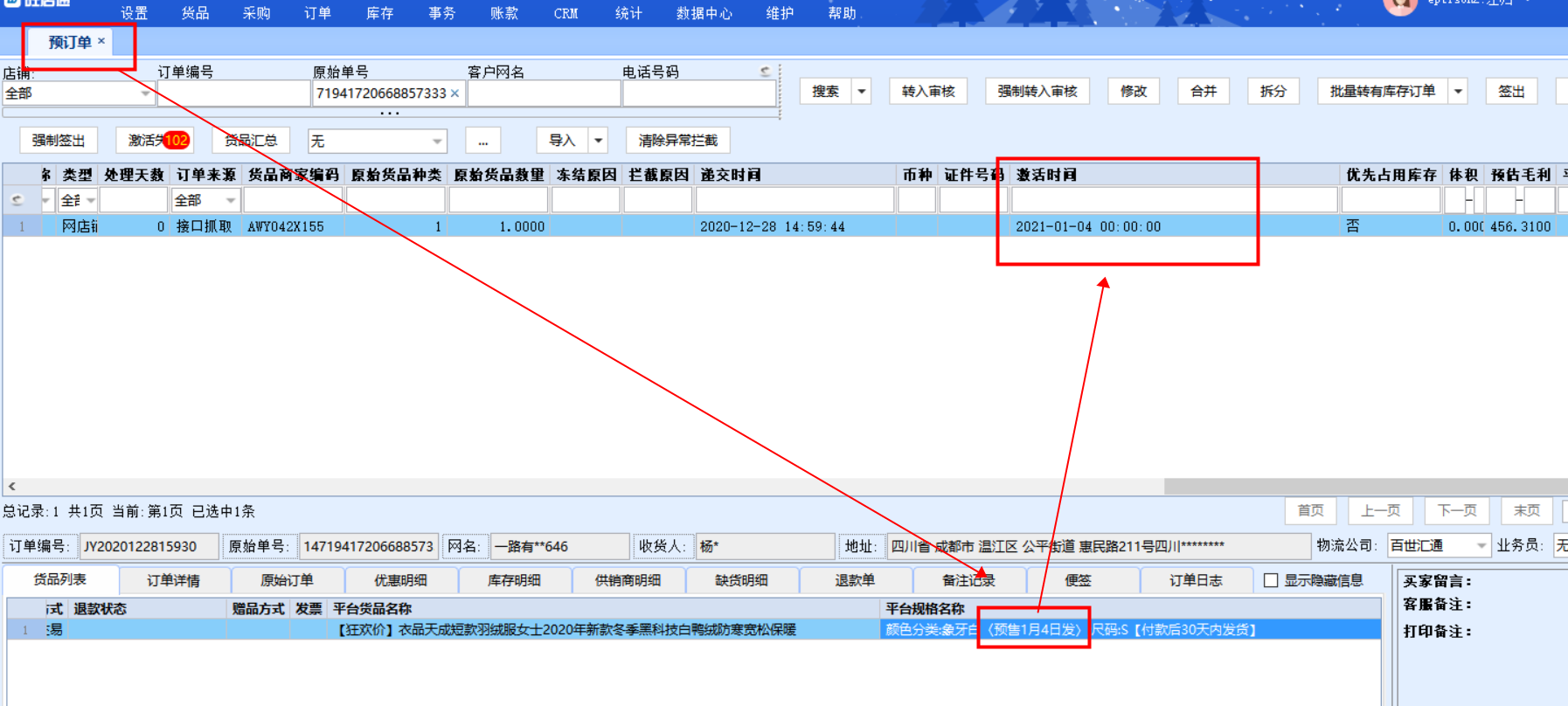Open the 导入 dropdown arrow
This screenshot has width=1568, height=706.
pyautogui.click(x=599, y=141)
